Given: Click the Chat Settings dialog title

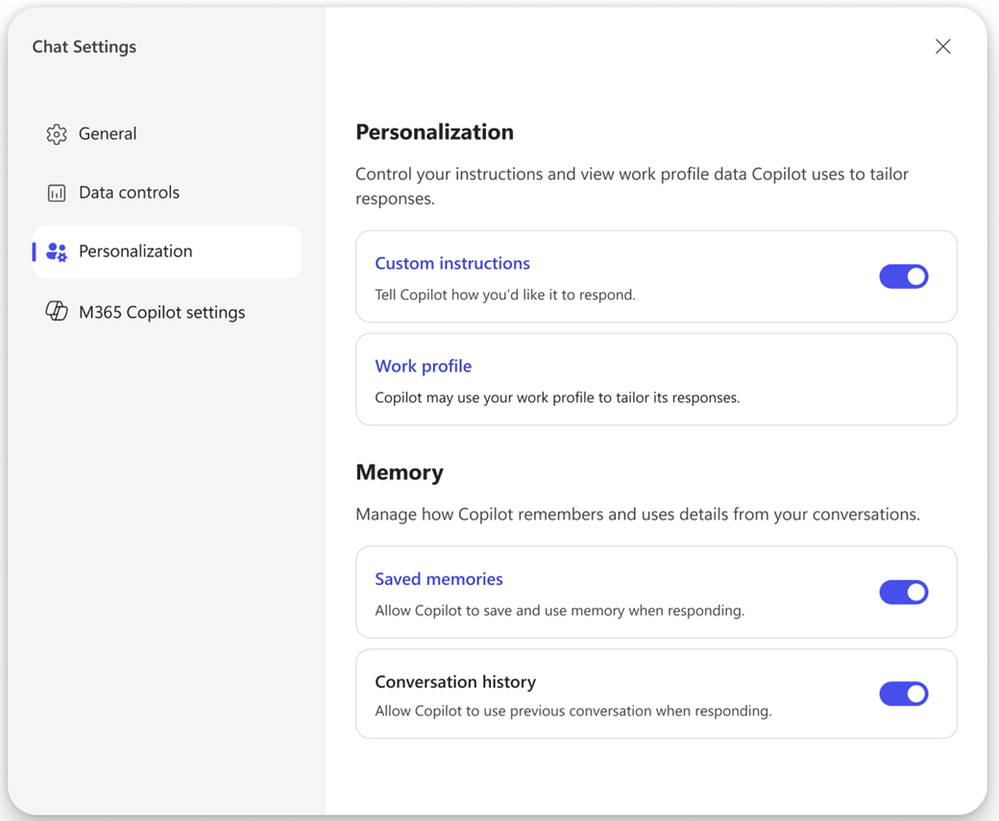Looking at the screenshot, I should click(84, 47).
